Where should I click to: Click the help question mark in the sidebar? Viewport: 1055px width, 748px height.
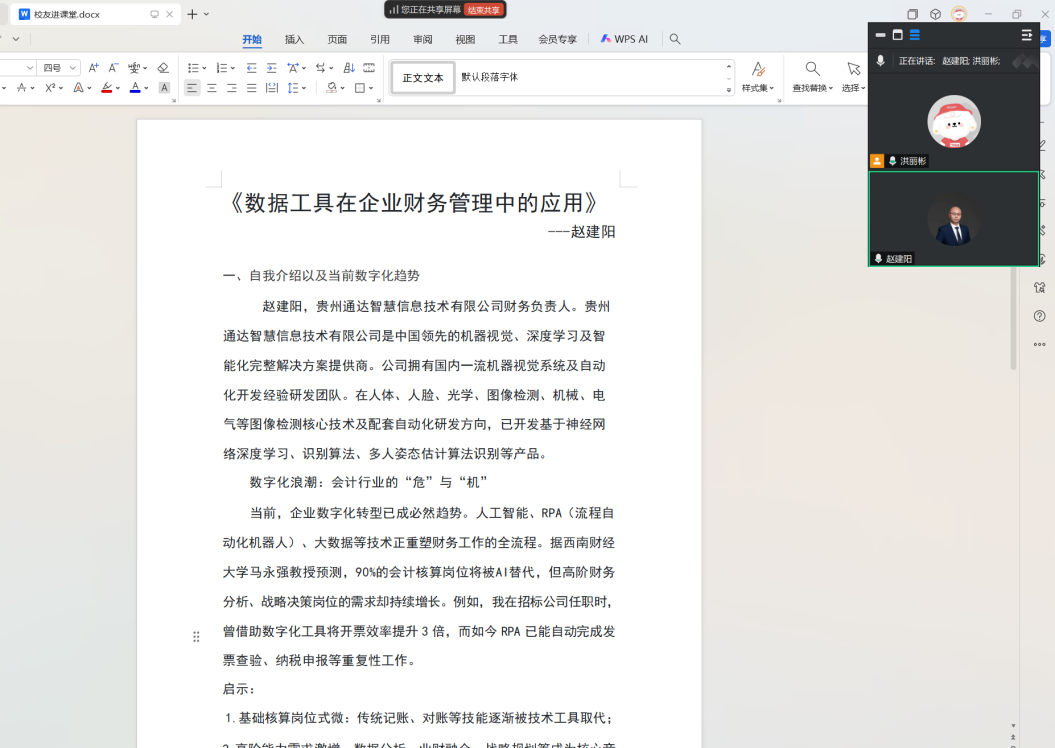click(x=1040, y=316)
